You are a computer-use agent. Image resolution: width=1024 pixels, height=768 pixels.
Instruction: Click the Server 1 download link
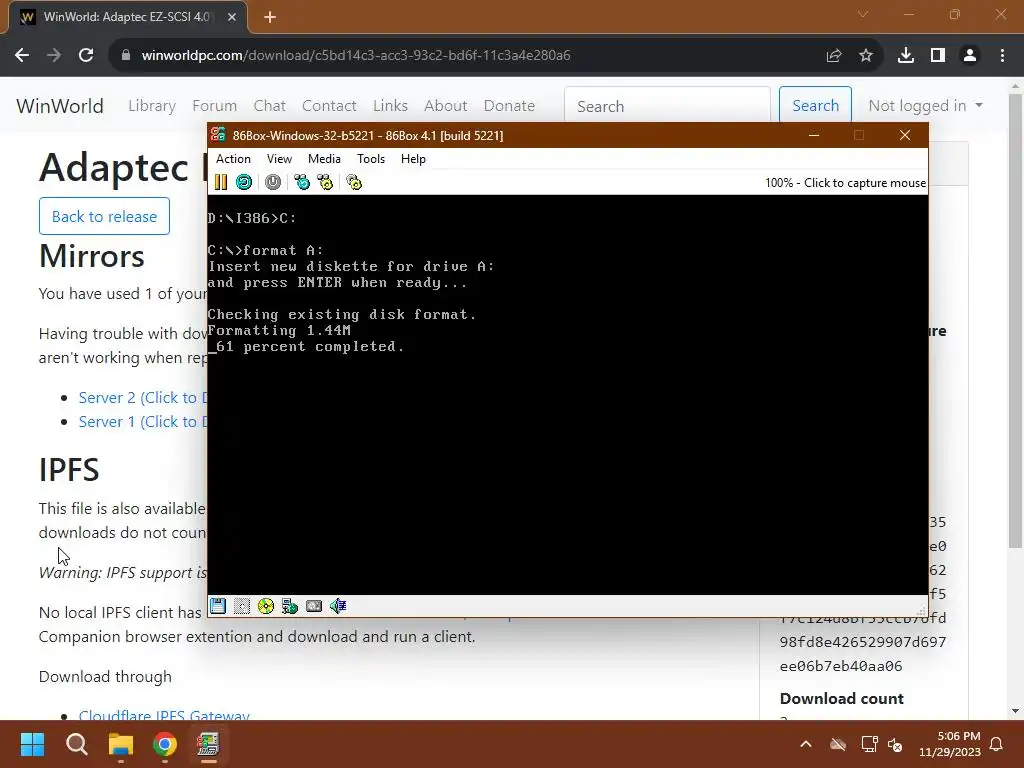142,422
